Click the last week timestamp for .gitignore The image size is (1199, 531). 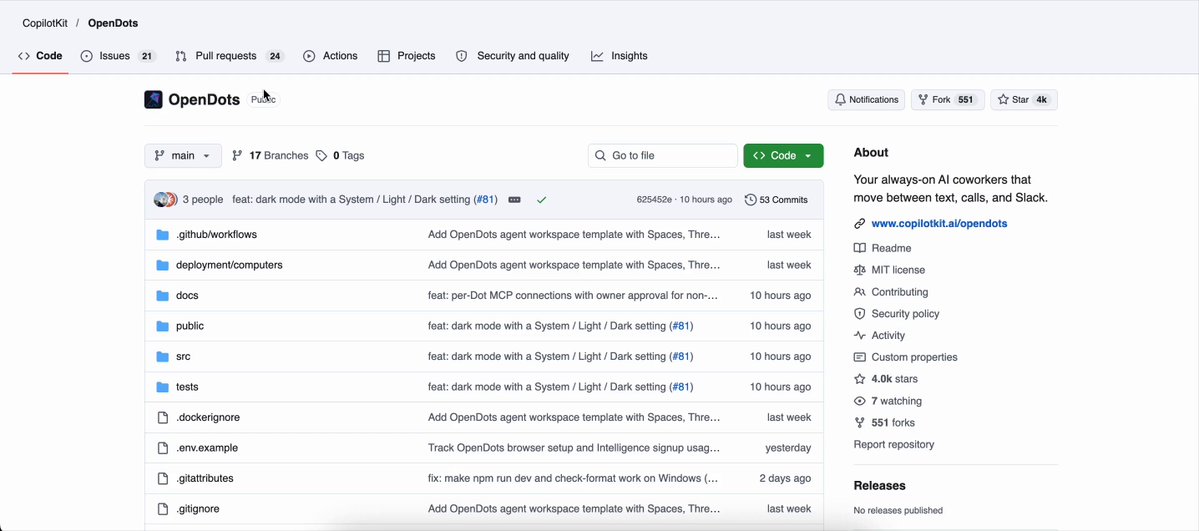coord(789,509)
